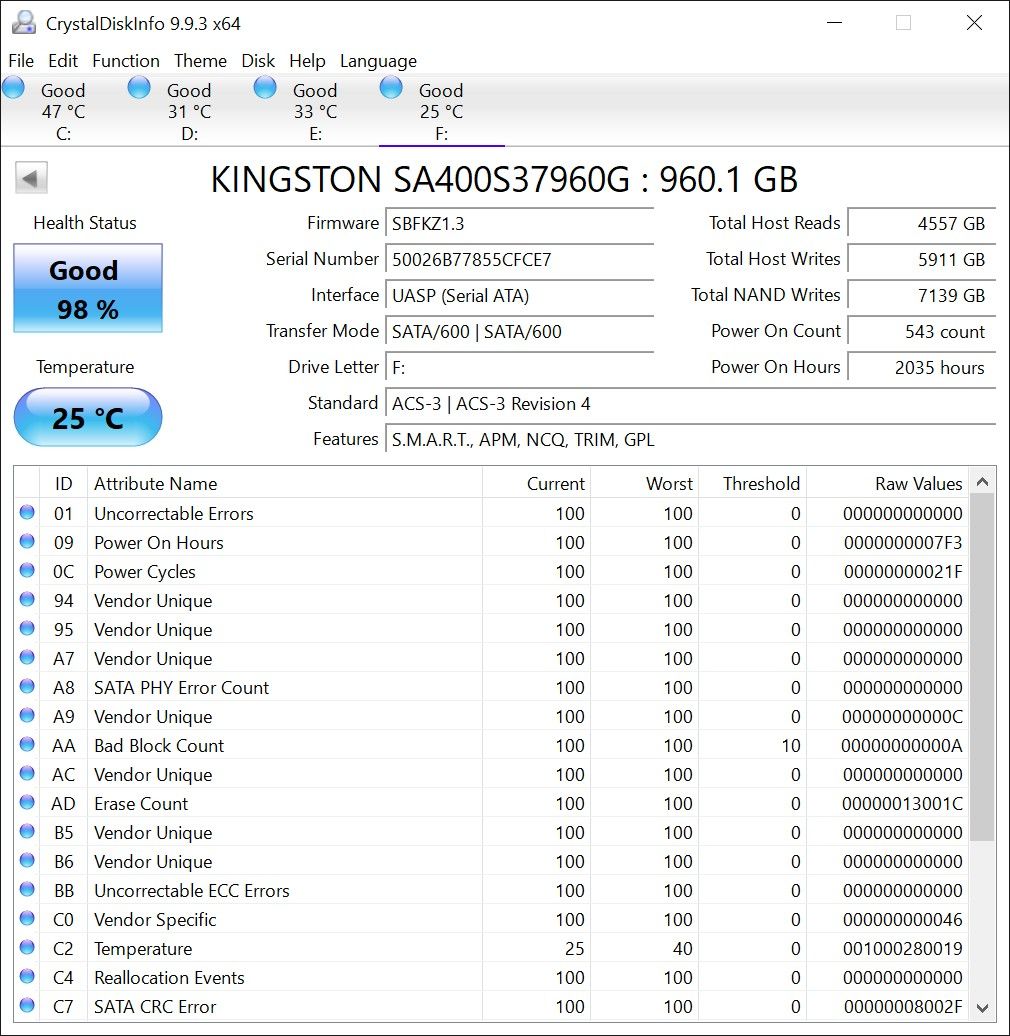Click the Features field S.M.A.R.T., APM, NCQ
Image resolution: width=1010 pixels, height=1036 pixels.
[x=690, y=439]
